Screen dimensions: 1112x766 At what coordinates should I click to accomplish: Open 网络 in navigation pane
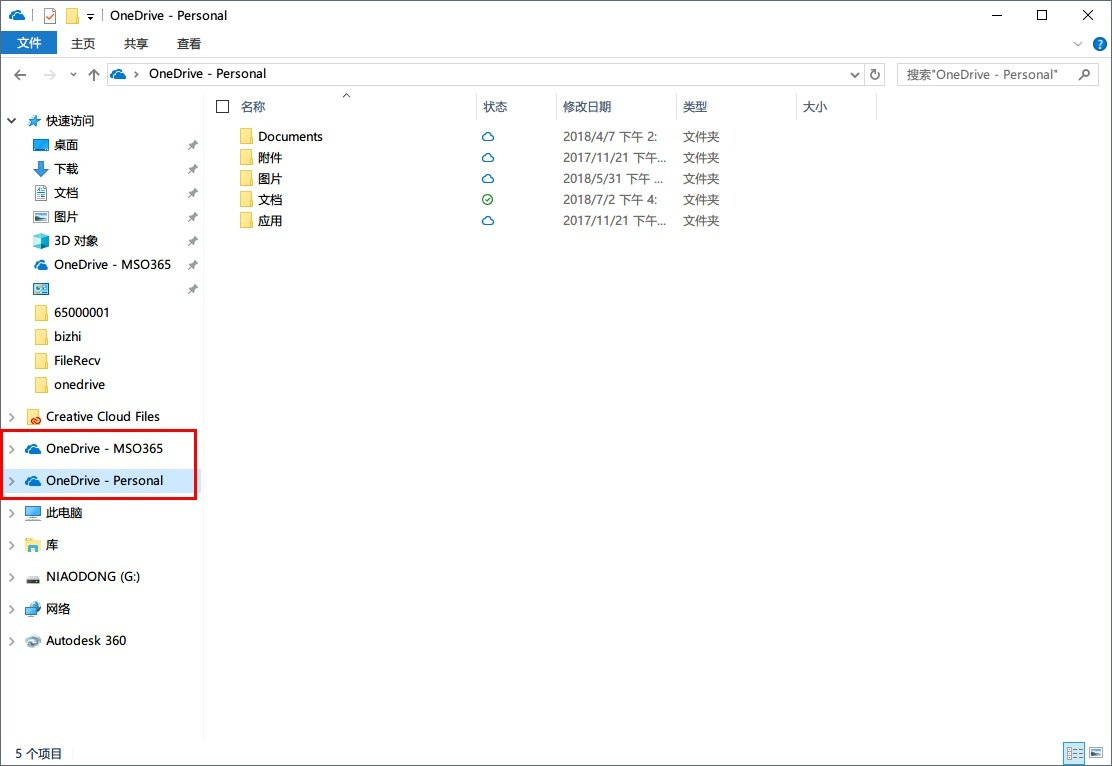click(x=58, y=609)
